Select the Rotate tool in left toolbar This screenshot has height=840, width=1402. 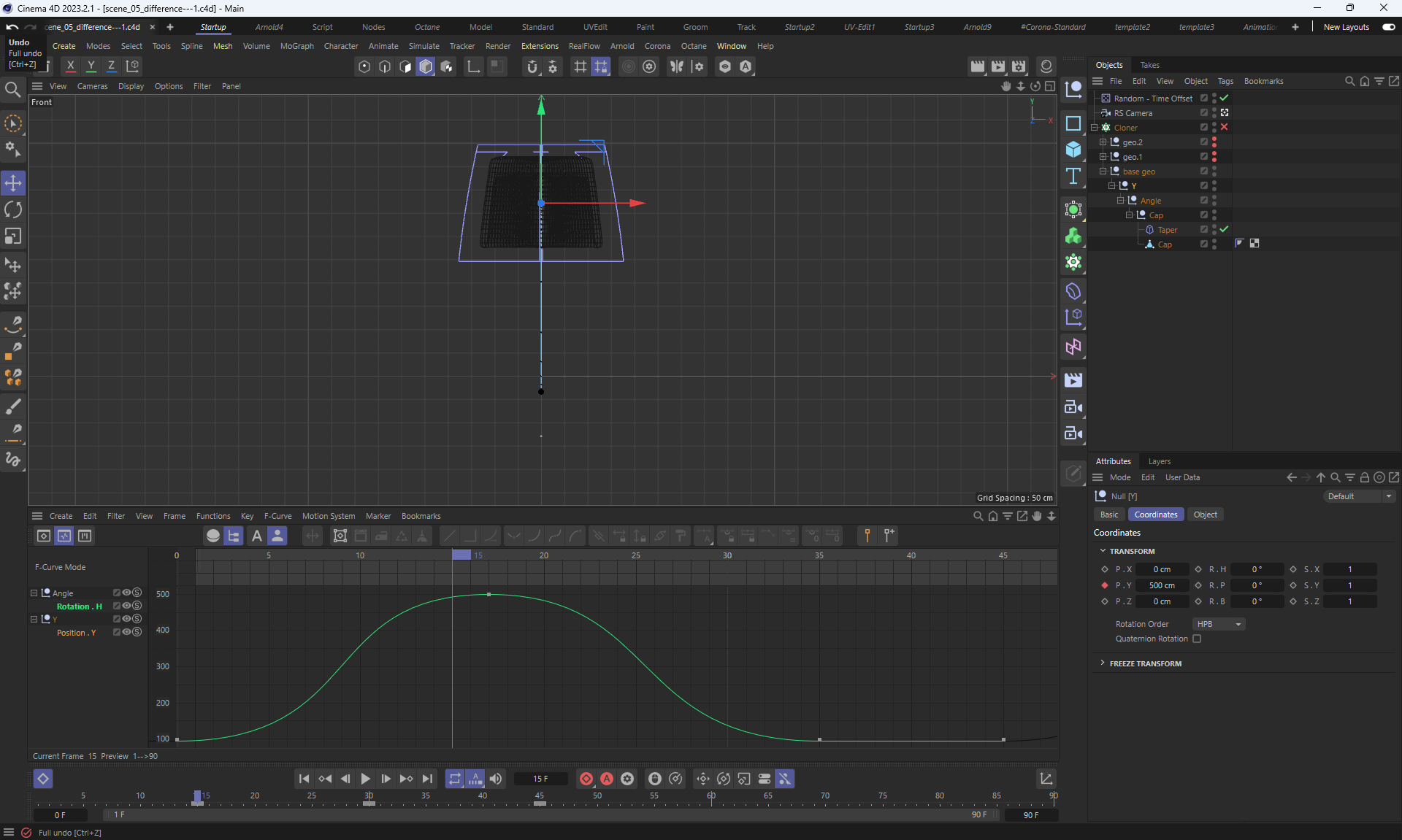13,209
